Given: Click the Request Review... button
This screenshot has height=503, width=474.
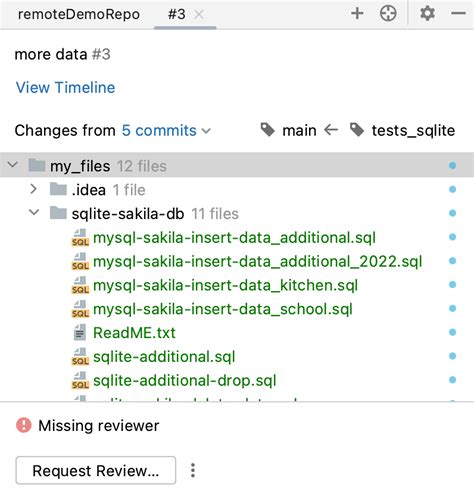Looking at the screenshot, I should click(x=96, y=470).
